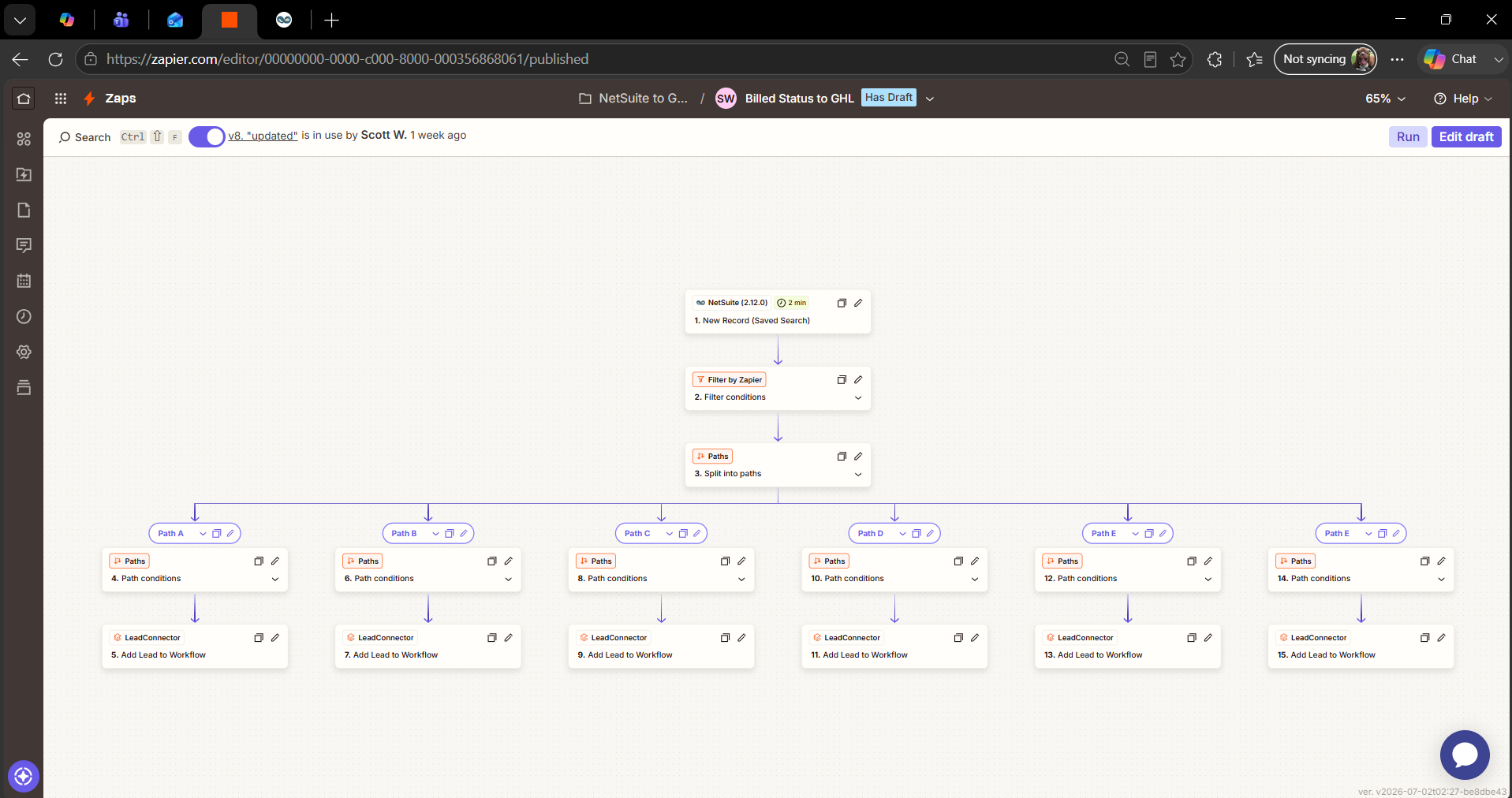Open the Zap name dropdown chevron

pyautogui.click(x=930, y=99)
